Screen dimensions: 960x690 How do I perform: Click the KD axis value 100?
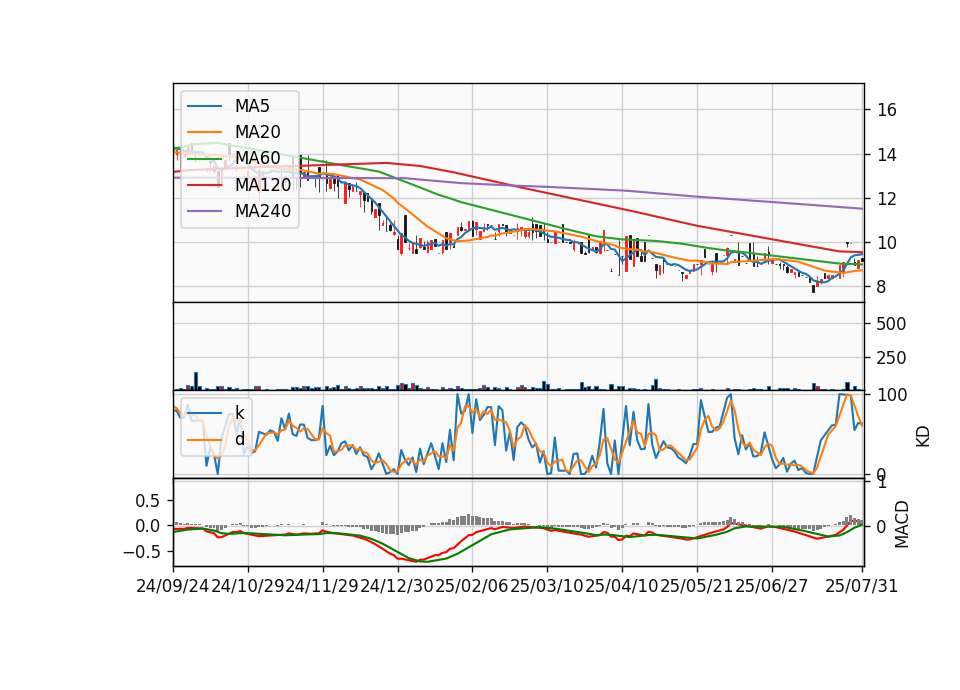891,395
